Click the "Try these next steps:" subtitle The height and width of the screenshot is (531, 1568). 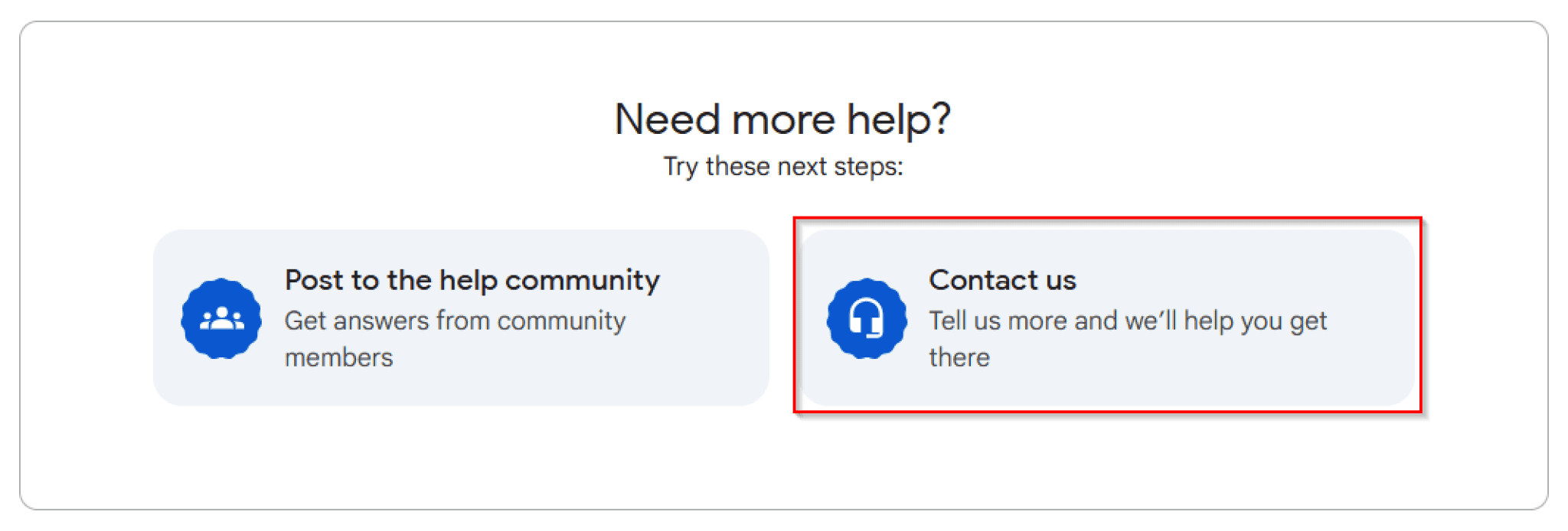click(783, 167)
